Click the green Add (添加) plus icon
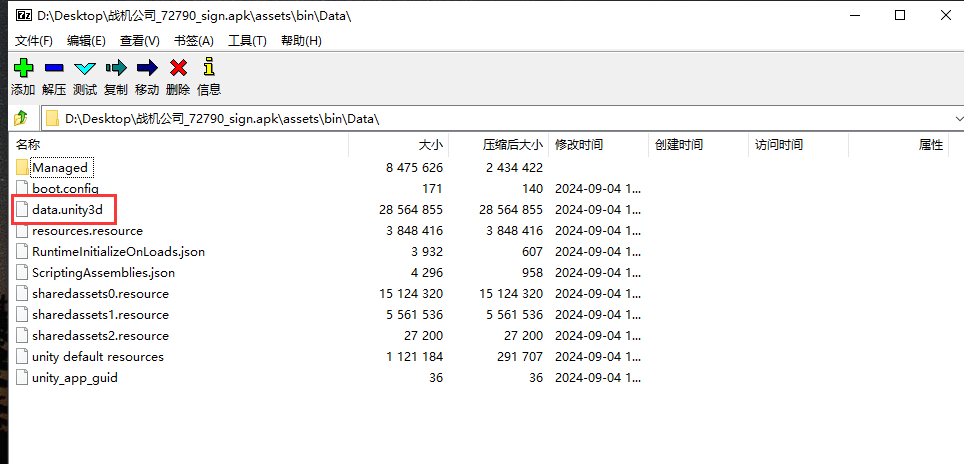This screenshot has height=464, width=964. [23, 67]
